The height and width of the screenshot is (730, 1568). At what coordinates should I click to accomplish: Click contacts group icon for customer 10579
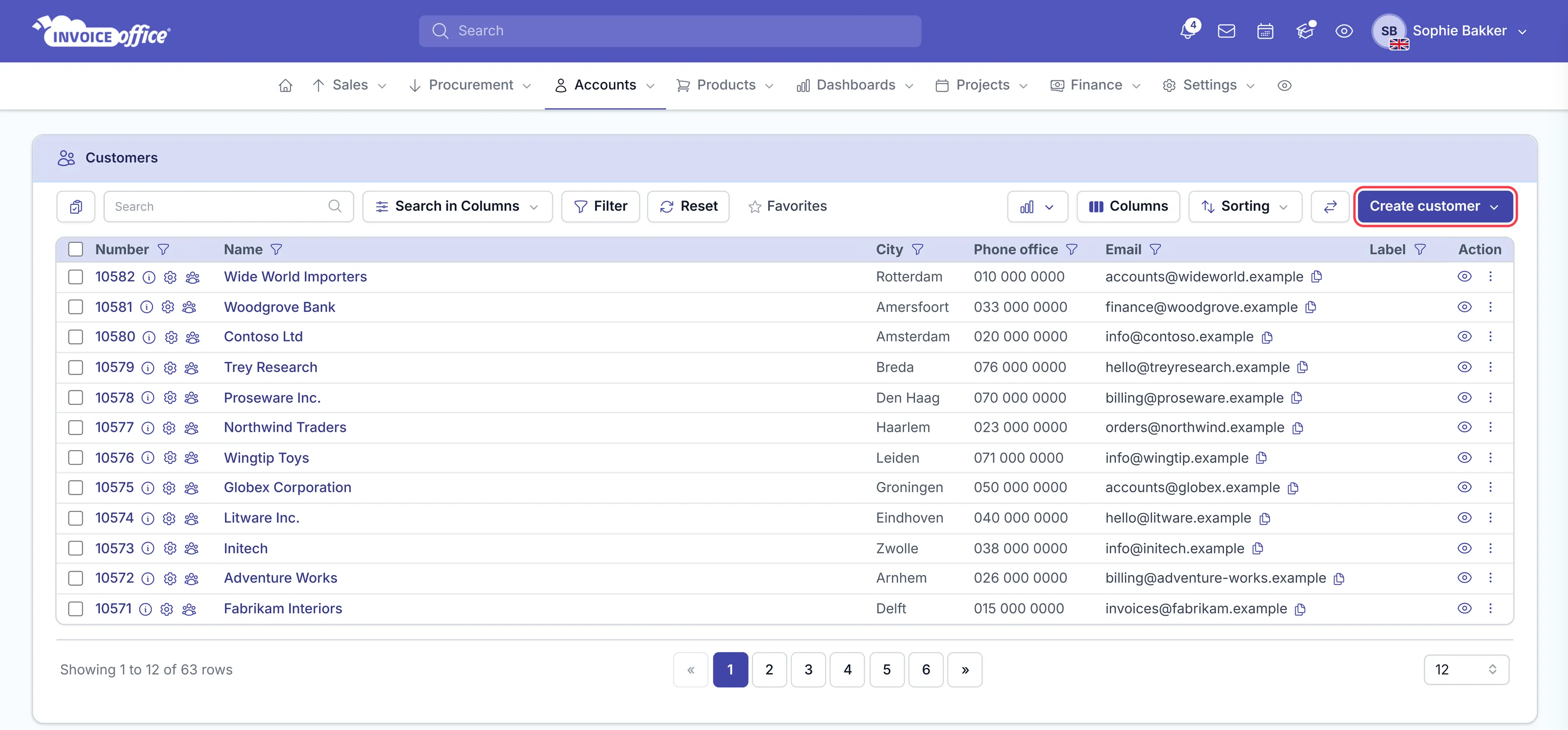click(x=191, y=368)
